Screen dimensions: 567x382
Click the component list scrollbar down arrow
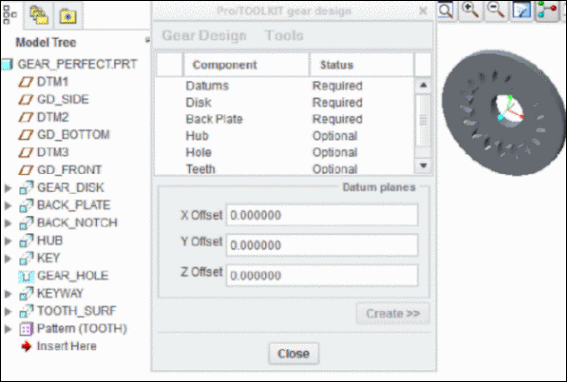pyautogui.click(x=423, y=166)
